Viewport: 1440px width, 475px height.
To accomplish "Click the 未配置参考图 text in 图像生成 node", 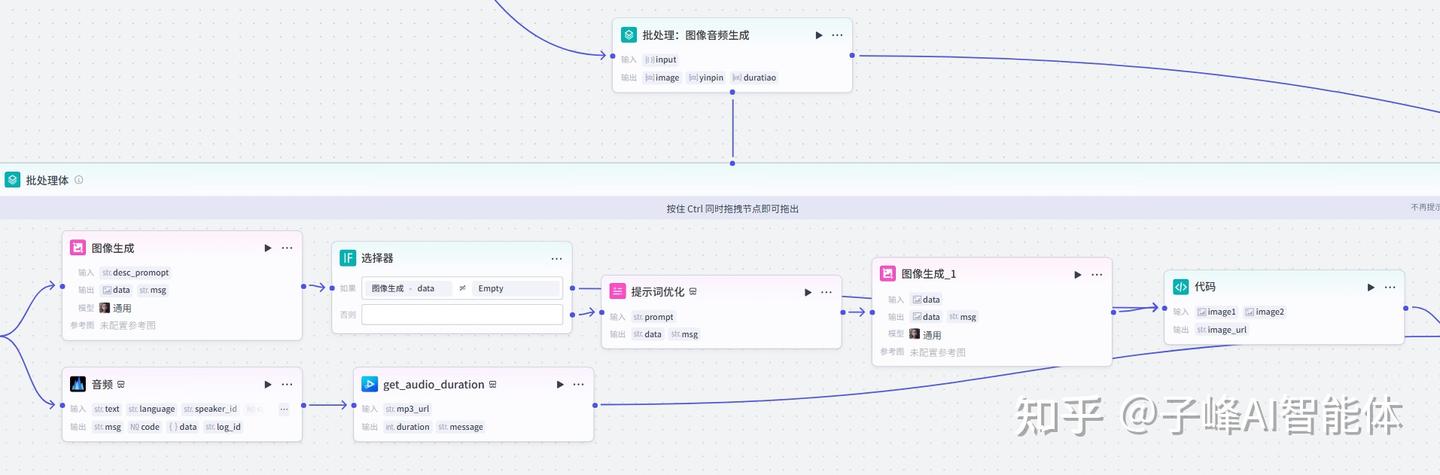I will 128,326.
